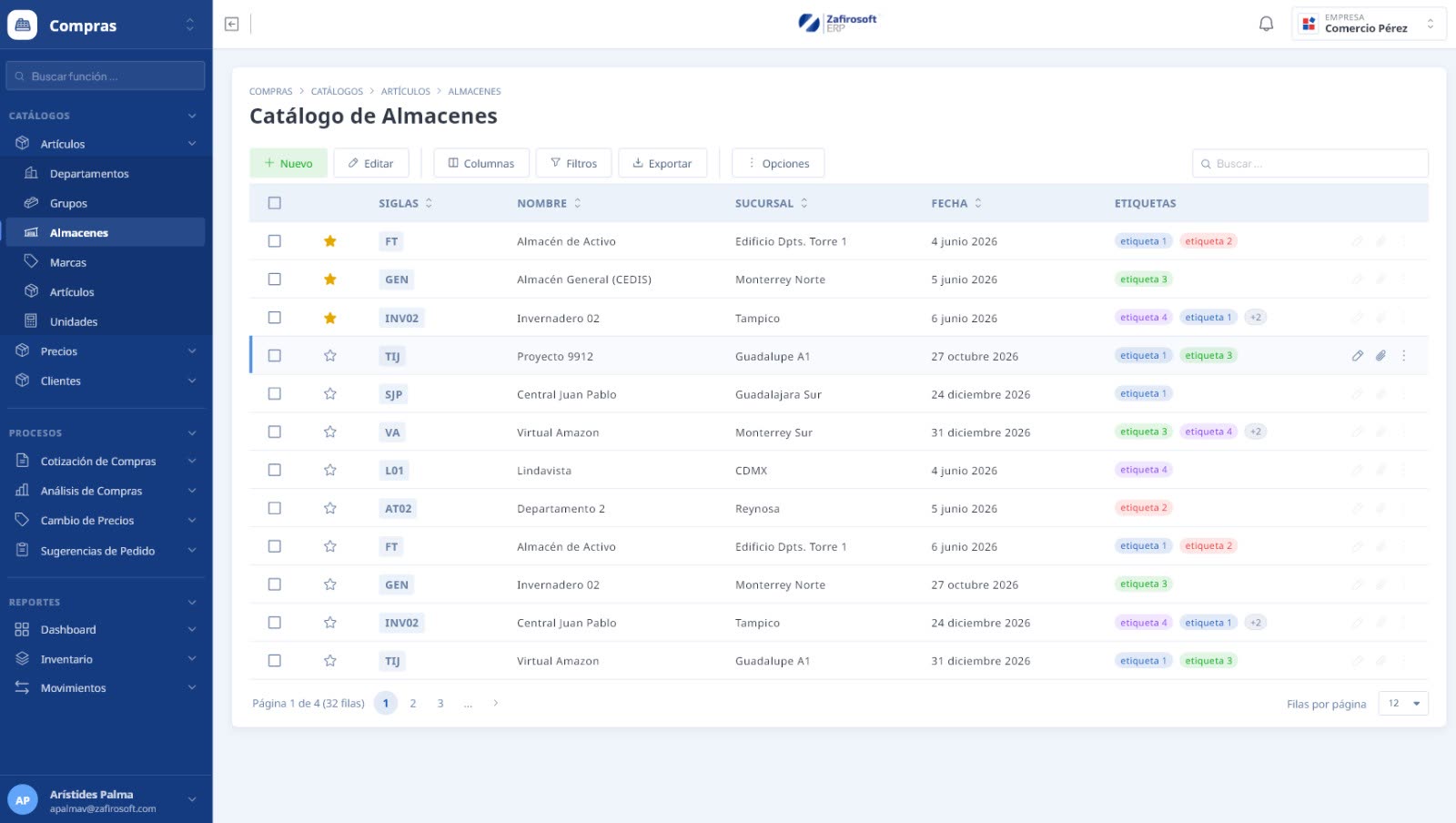The width and height of the screenshot is (1456, 823).
Task: Go to page 2 of the table
Action: pyautogui.click(x=413, y=703)
